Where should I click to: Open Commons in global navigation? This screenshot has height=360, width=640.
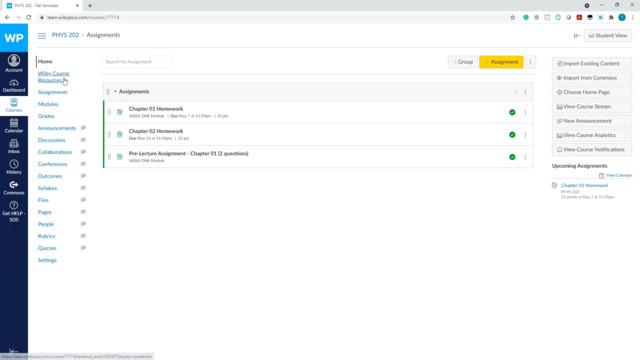(14, 187)
